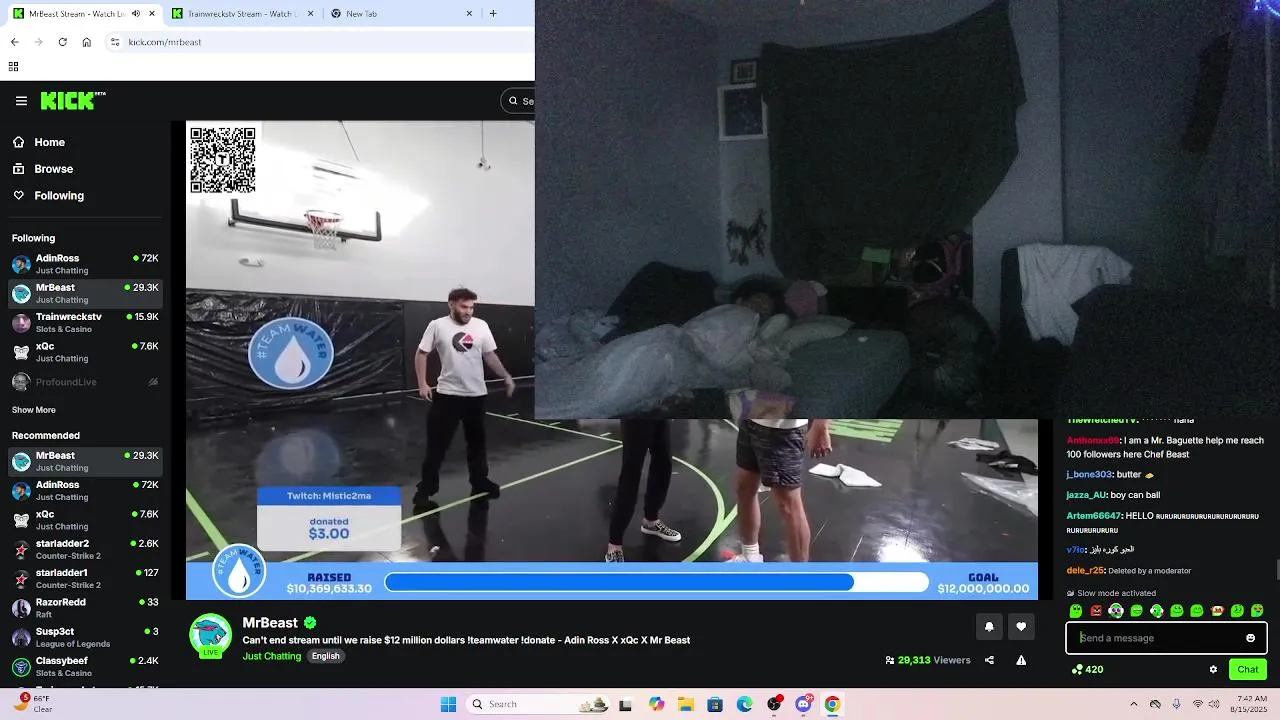
Task: Open Microsoft Edge from taskbar
Action: 744,704
